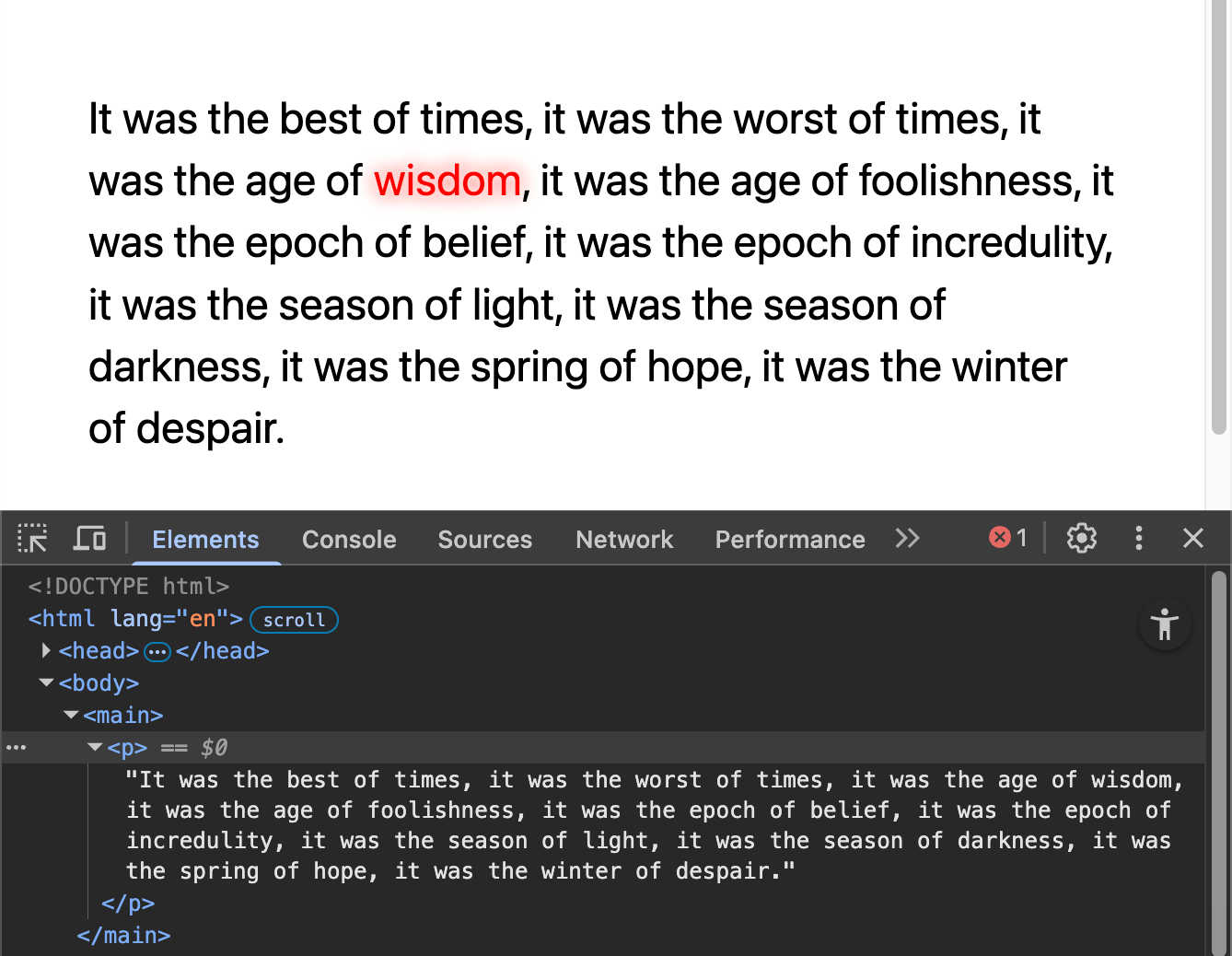
Task: Collapse the main element node
Action: click(70, 716)
